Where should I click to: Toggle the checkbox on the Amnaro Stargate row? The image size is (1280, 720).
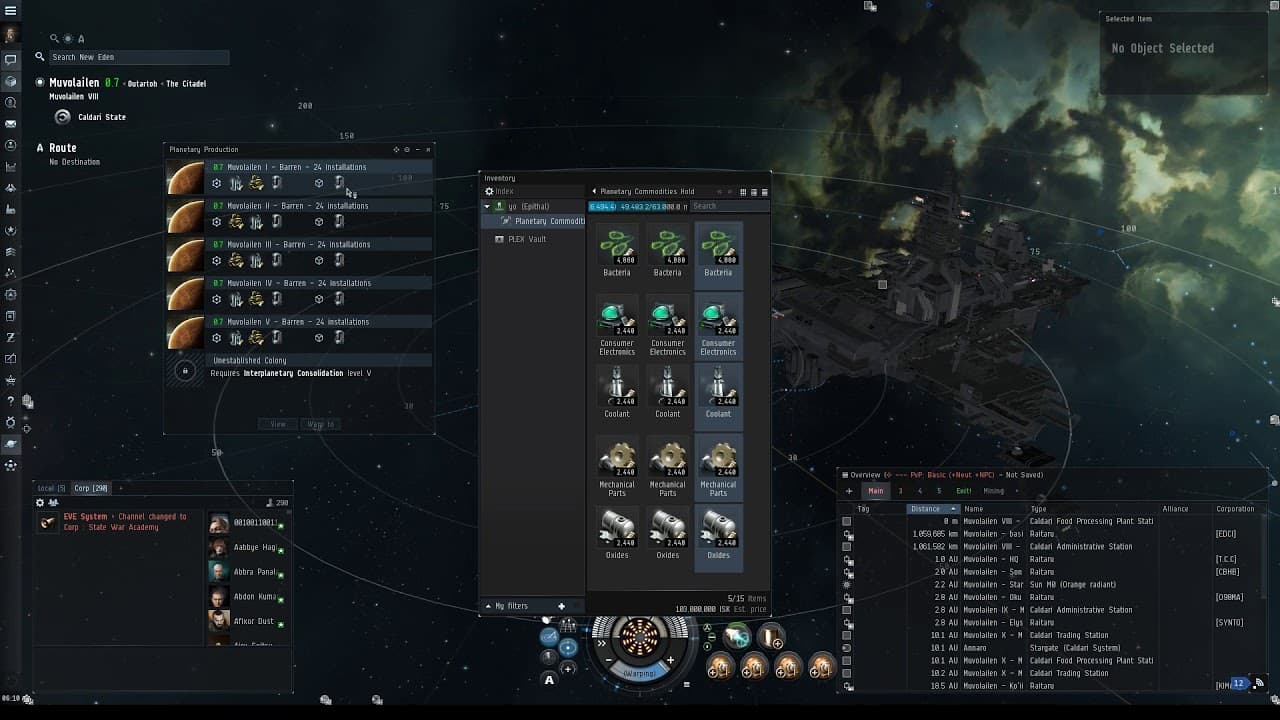(847, 648)
